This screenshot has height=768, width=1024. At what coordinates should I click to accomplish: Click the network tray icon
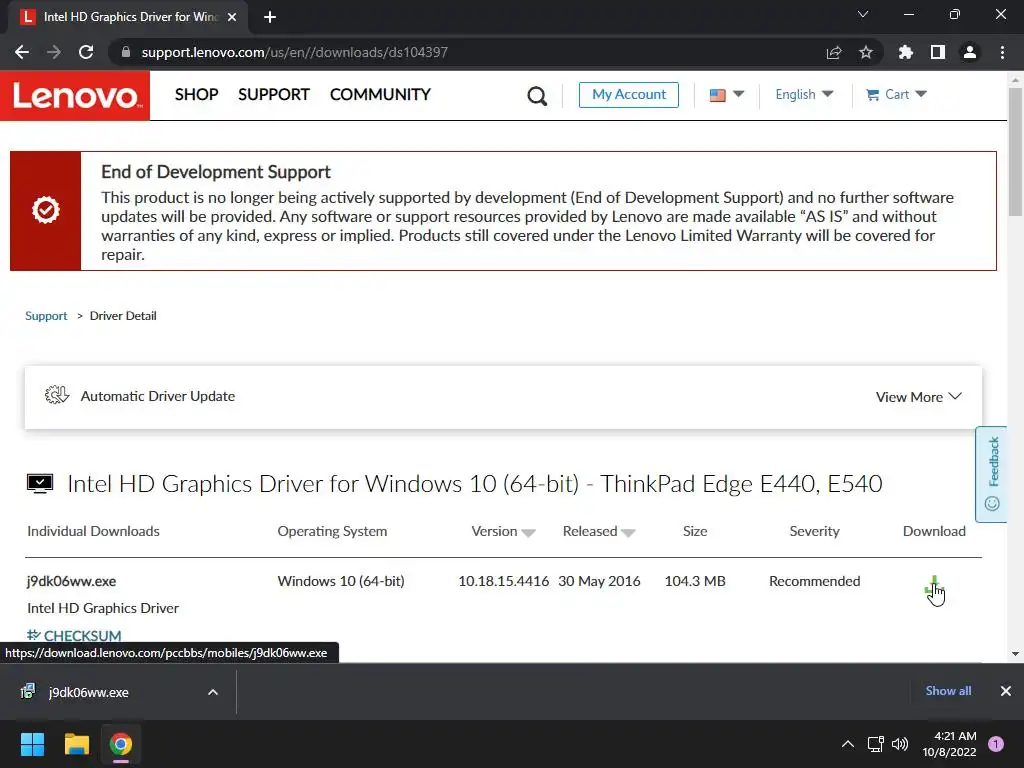(x=875, y=744)
